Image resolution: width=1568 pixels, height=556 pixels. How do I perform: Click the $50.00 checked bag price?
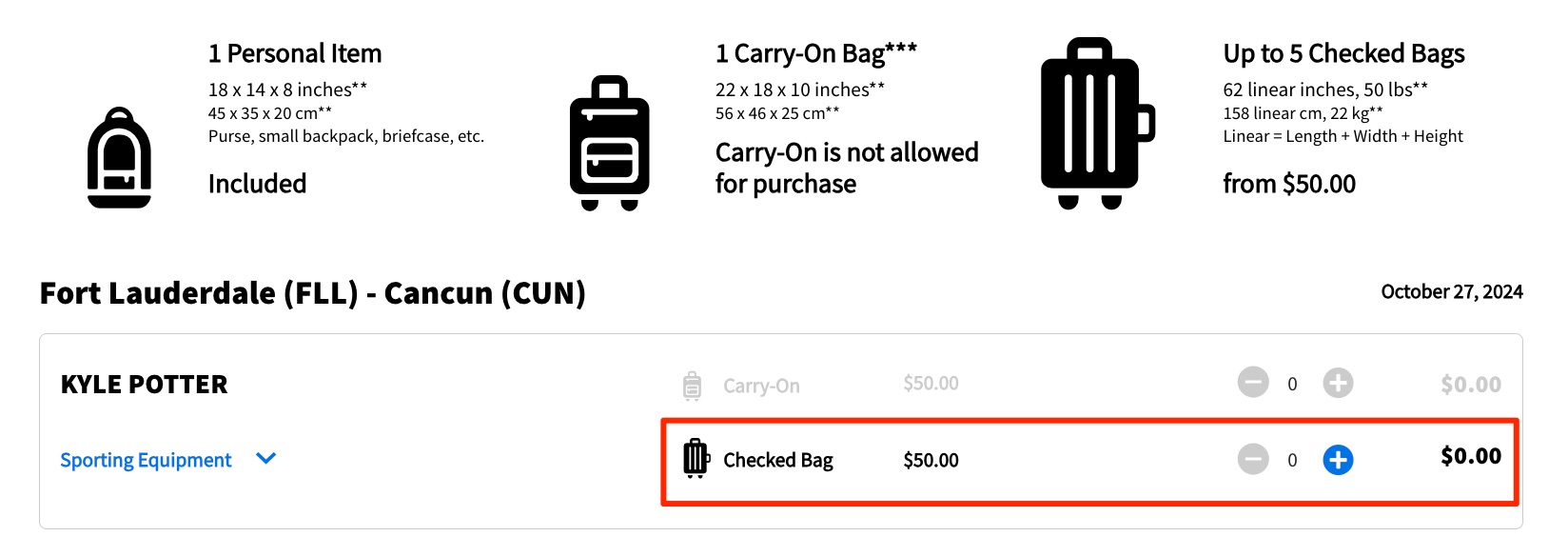coord(931,460)
